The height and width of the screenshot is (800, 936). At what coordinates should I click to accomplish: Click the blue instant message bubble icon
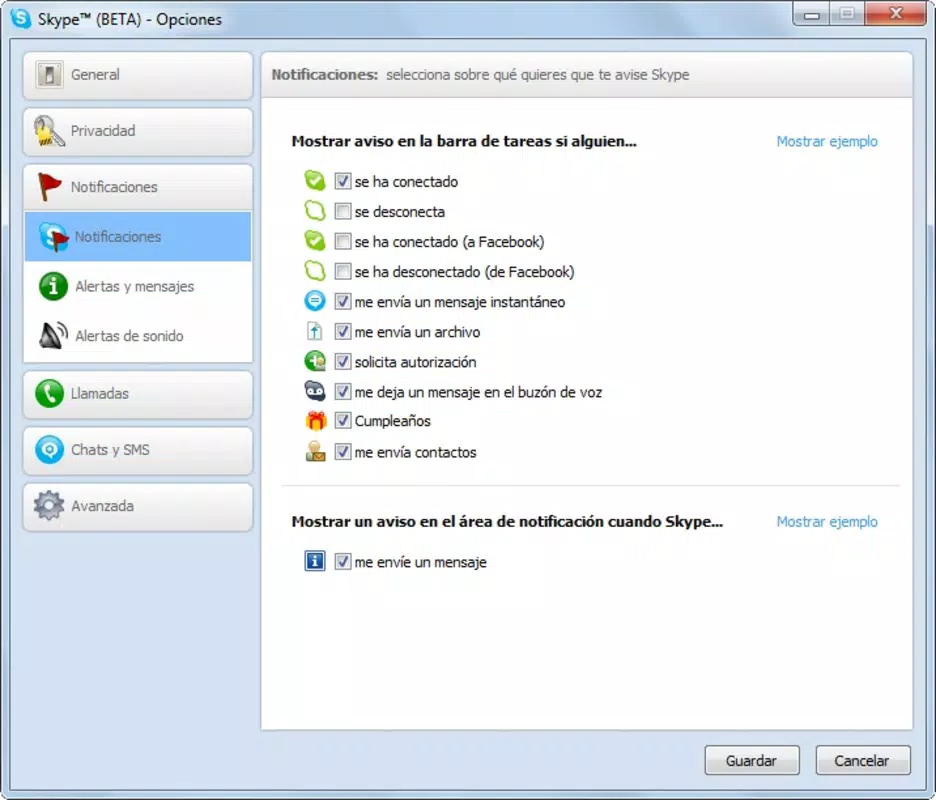coord(315,301)
